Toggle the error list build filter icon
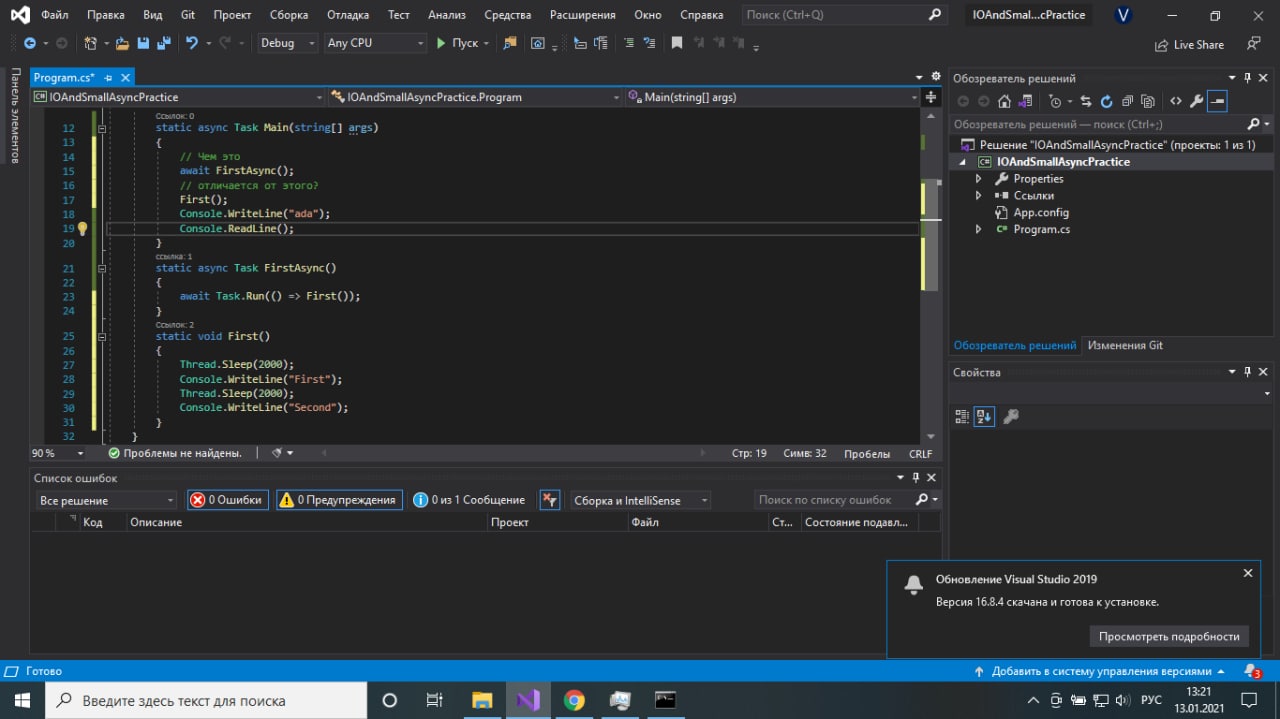 click(x=549, y=500)
